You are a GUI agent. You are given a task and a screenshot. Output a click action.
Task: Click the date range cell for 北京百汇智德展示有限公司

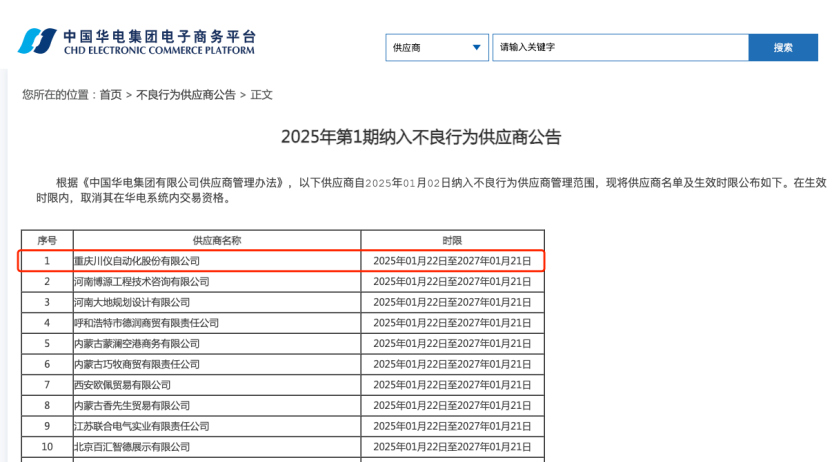(452, 447)
